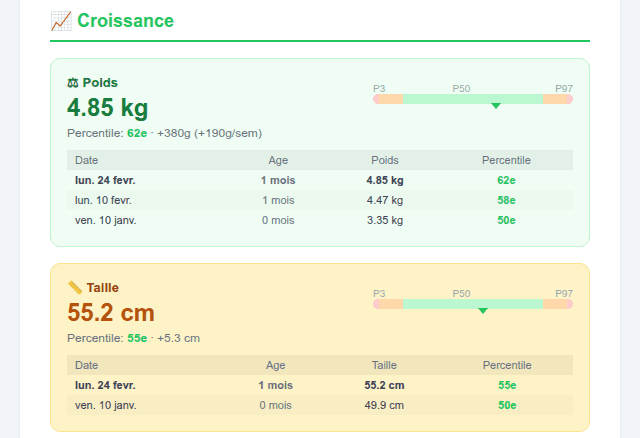
Task: Click the Poids percentile triangle marker
Action: (x=496, y=106)
